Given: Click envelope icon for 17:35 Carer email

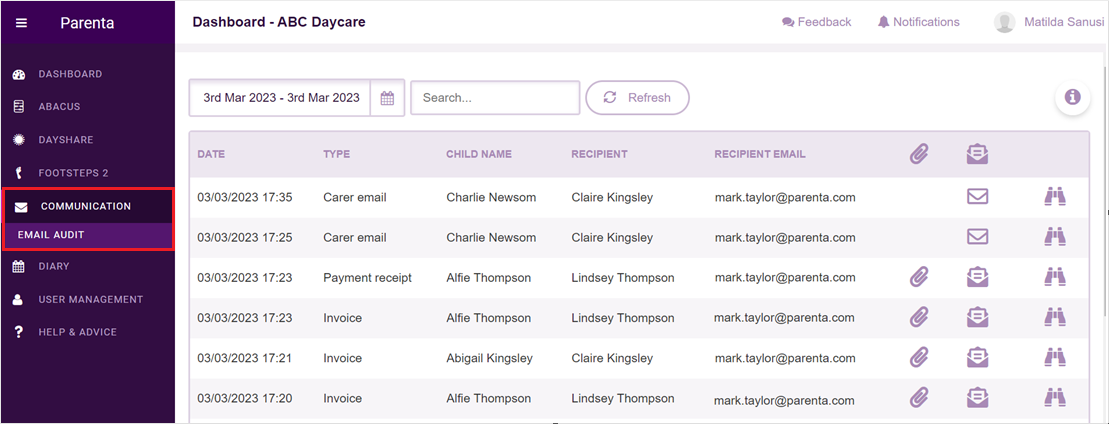Looking at the screenshot, I should pyautogui.click(x=977, y=197).
